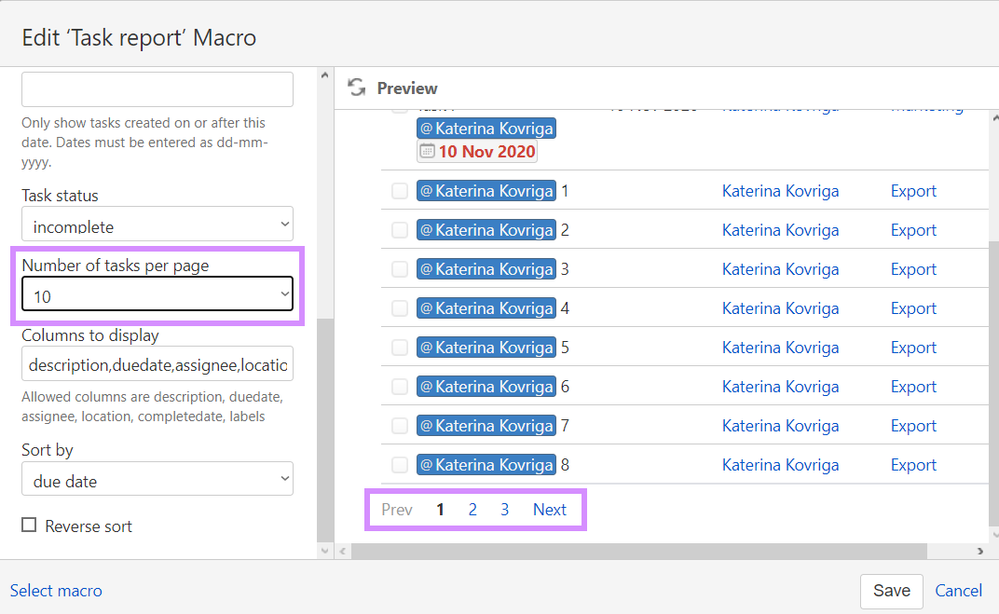
Task: Open assignee Katerina Kovriga in task 5 row
Action: click(780, 347)
